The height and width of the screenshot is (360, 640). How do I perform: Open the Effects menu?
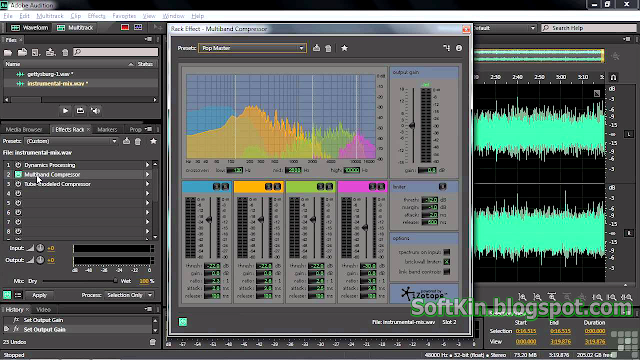[x=96, y=16]
